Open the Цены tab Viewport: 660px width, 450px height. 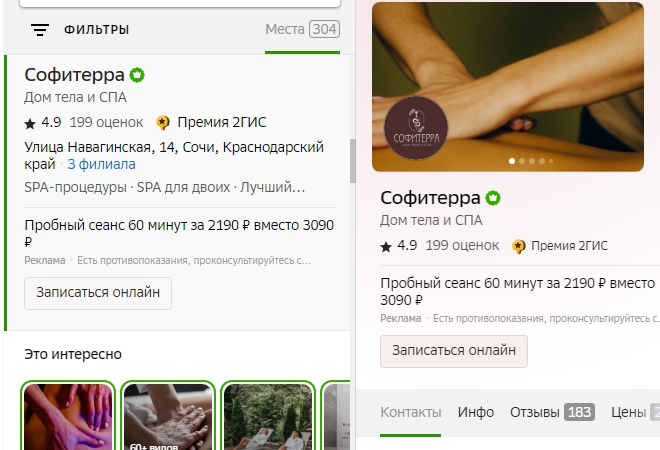tap(635, 412)
